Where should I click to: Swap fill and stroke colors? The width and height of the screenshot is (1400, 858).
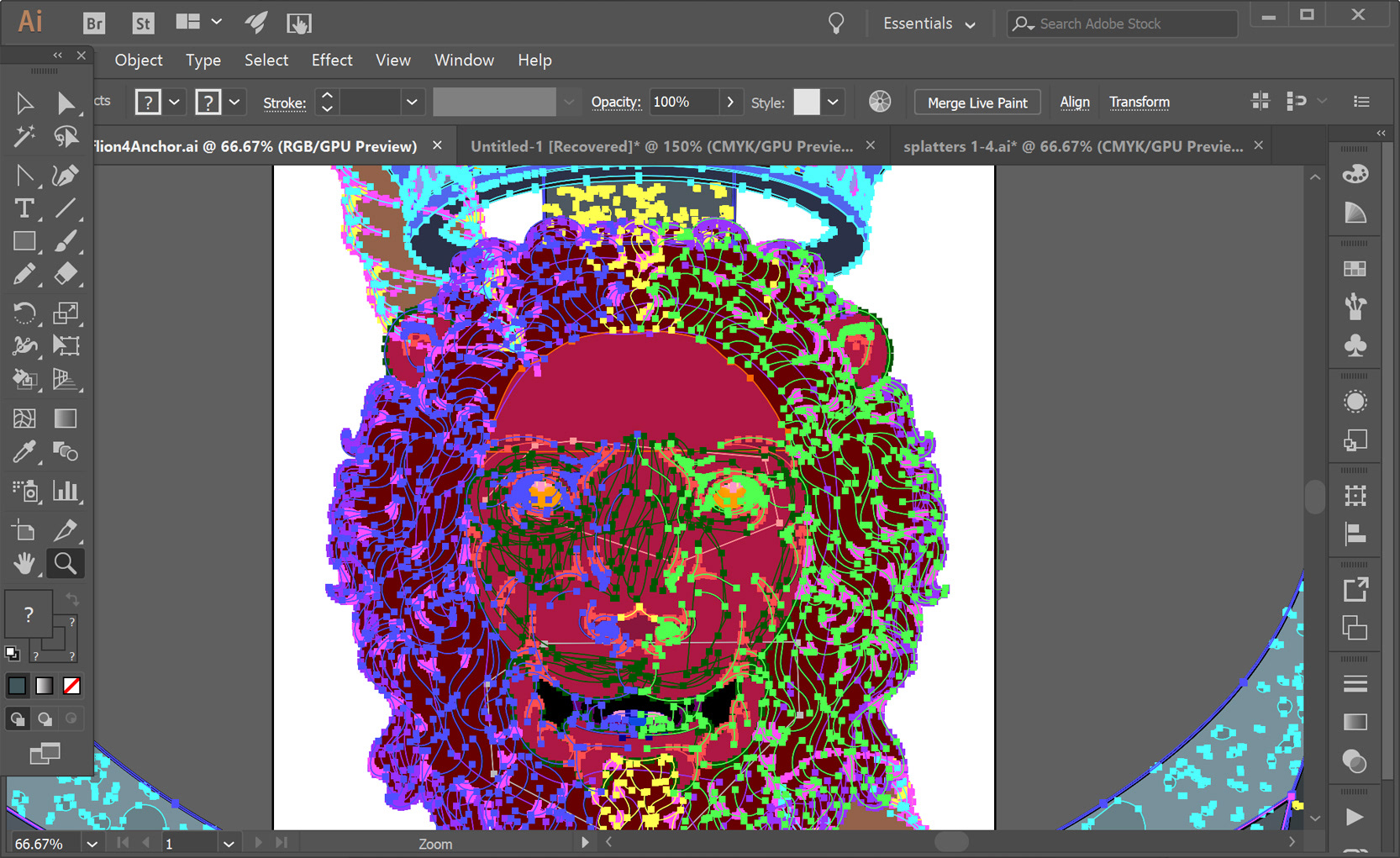[72, 600]
